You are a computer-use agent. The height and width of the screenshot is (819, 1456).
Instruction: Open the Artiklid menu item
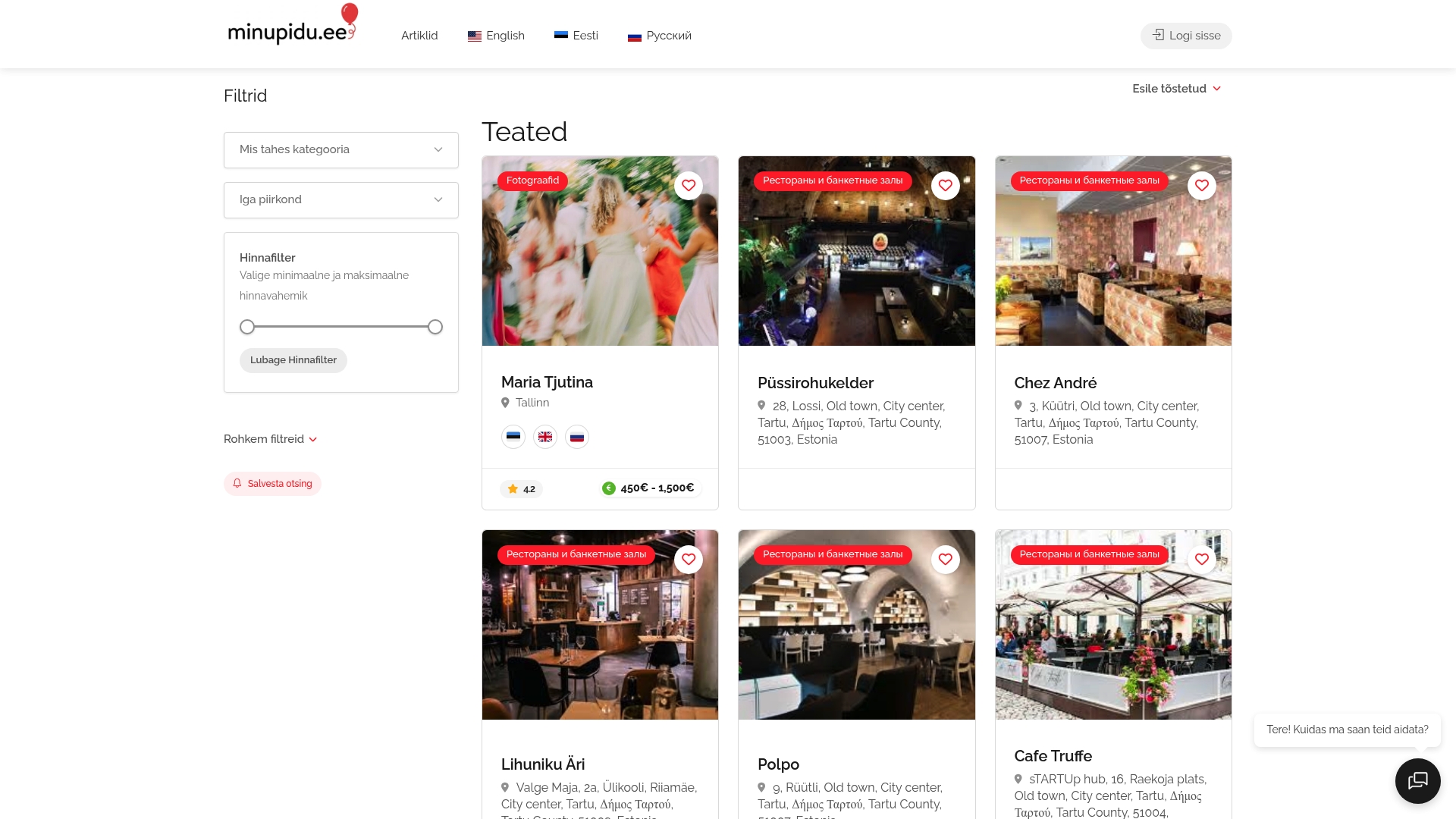click(419, 36)
